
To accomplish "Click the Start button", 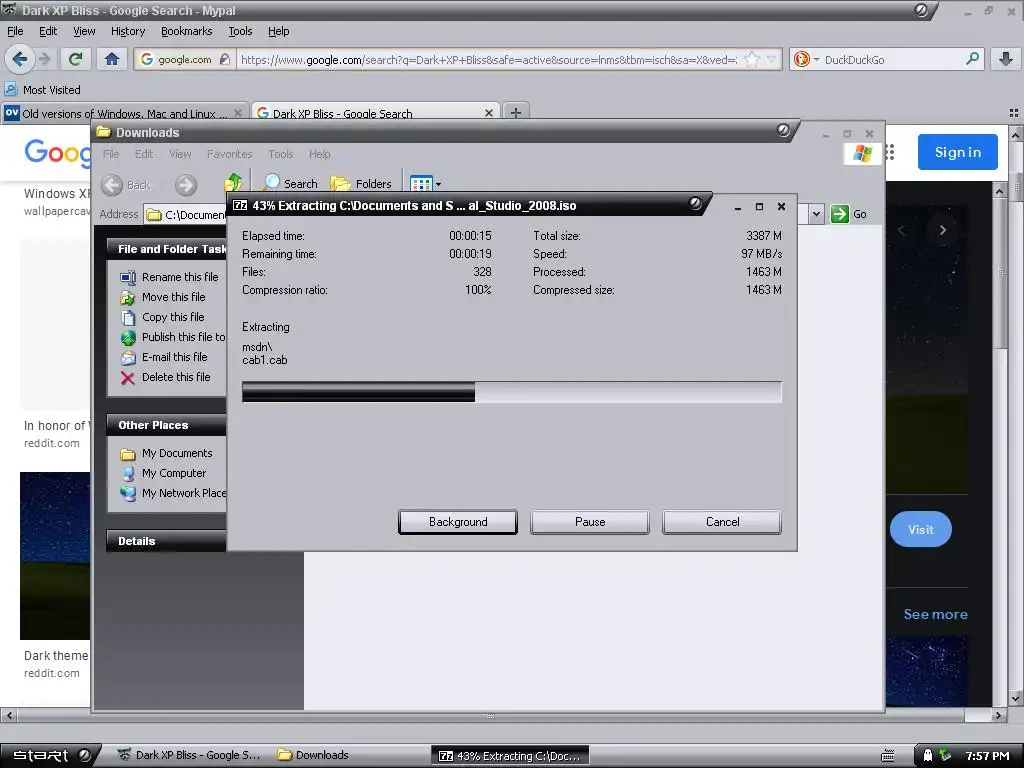I will (x=50, y=756).
